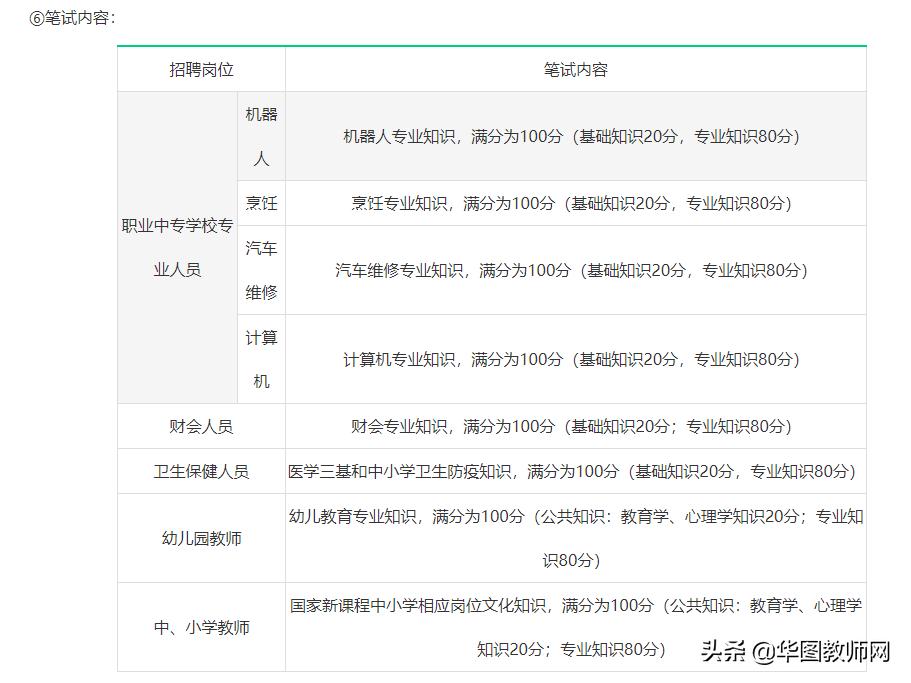Click the 卫生保健人员 cell
The height and width of the screenshot is (683, 911).
201,470
